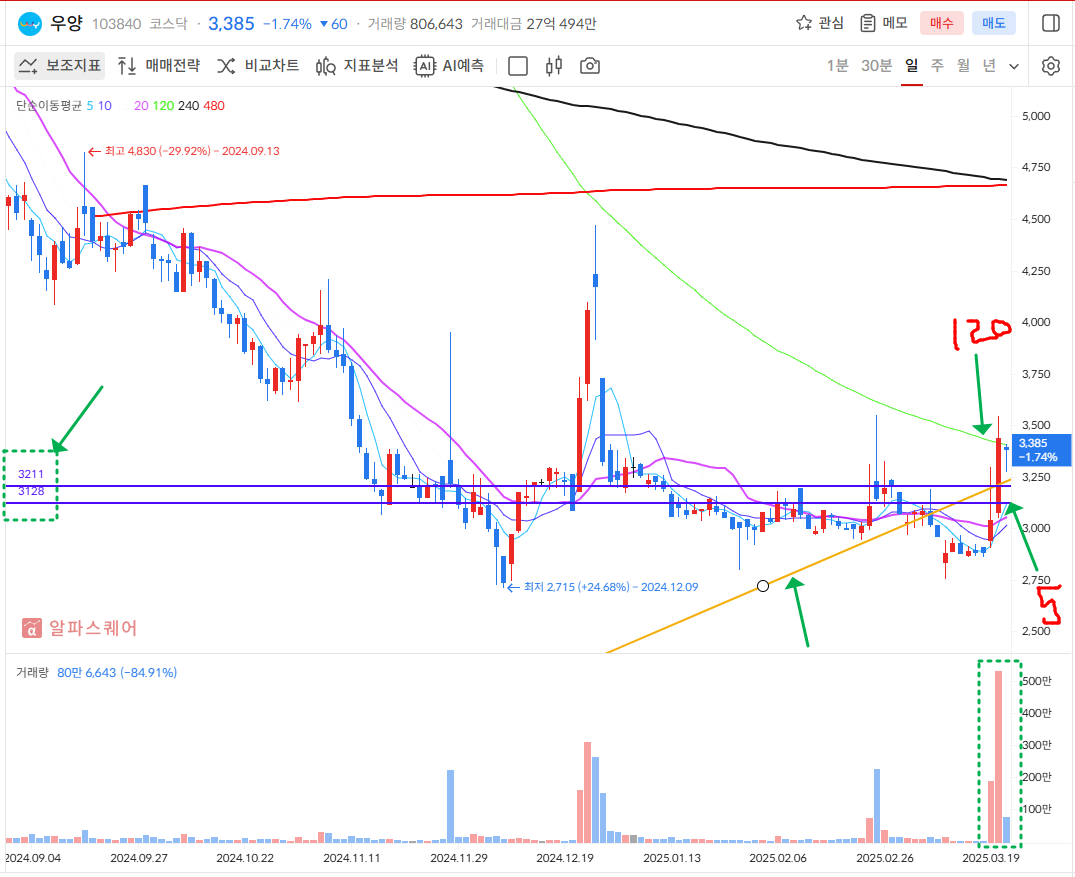Open 지표분석 indicator analysis
Screen dimensions: 1075x877
click(x=357, y=66)
